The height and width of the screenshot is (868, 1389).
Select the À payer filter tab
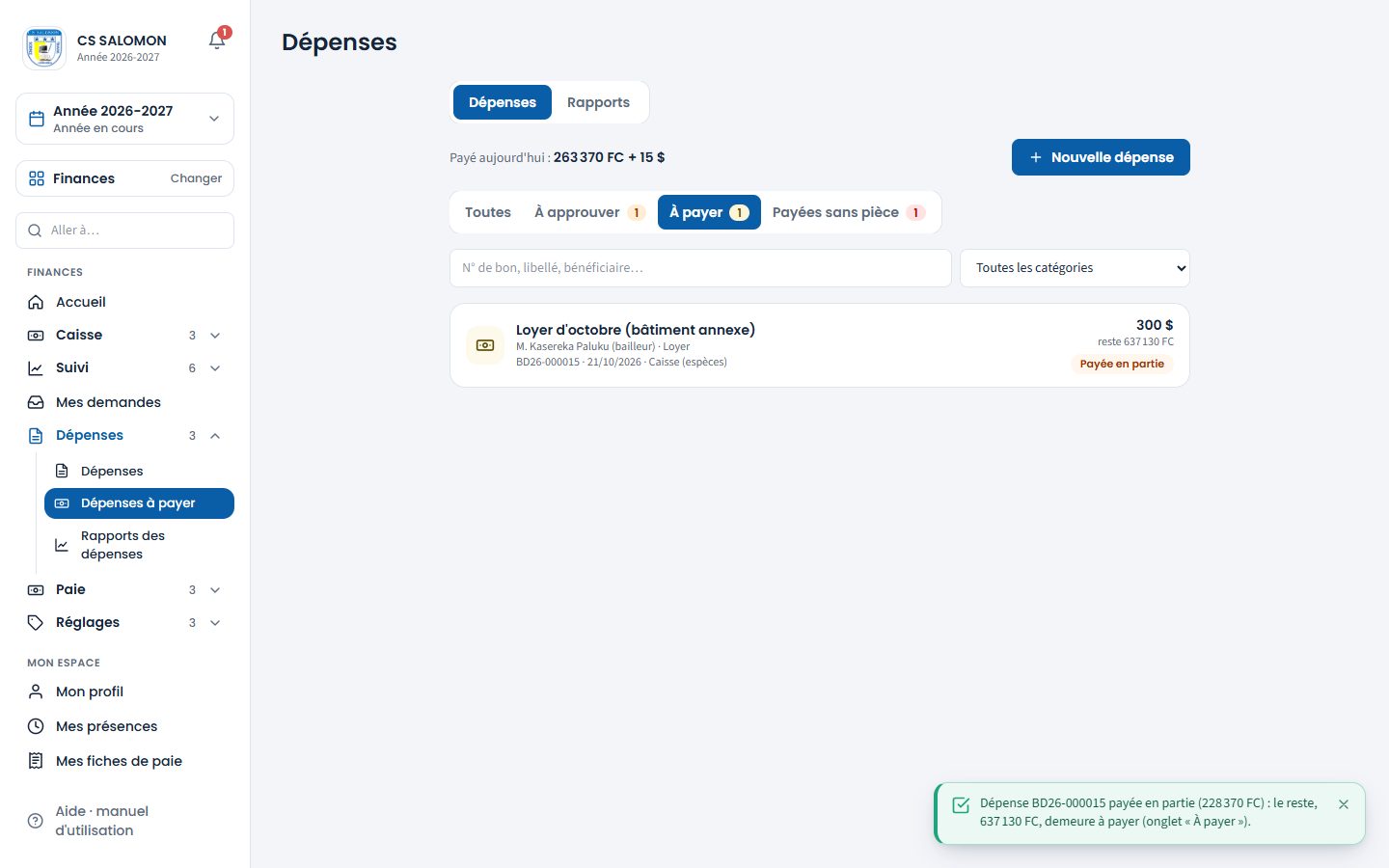709,212
